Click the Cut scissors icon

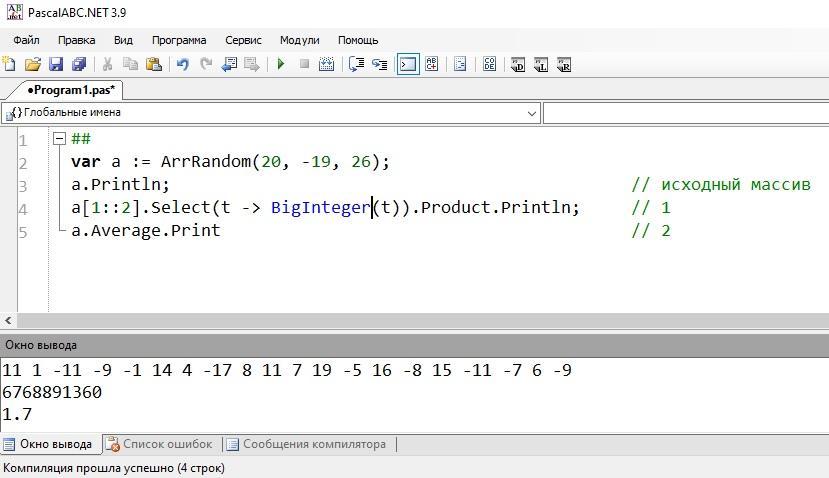tap(107, 65)
